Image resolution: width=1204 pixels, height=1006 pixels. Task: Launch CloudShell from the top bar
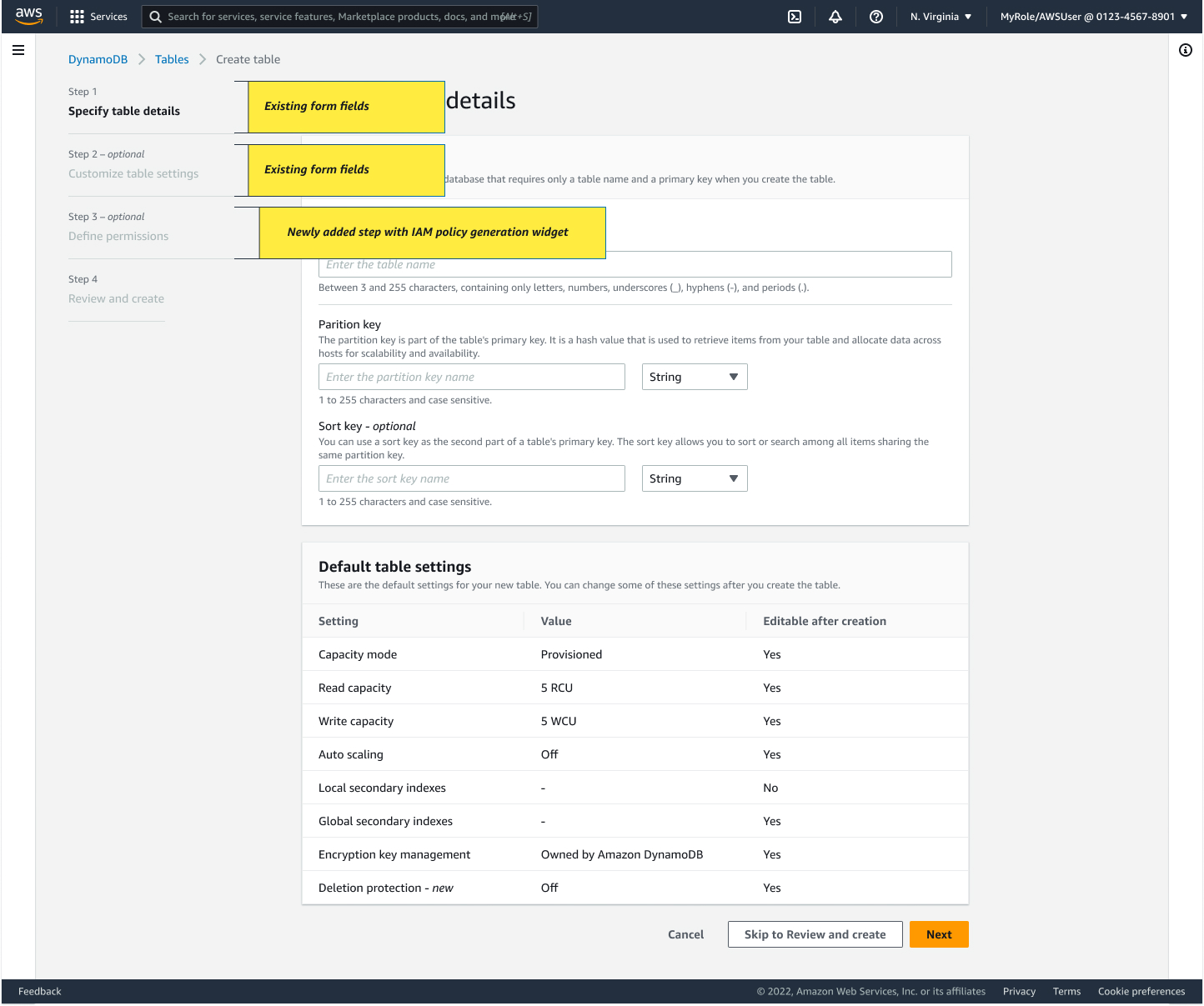(794, 16)
